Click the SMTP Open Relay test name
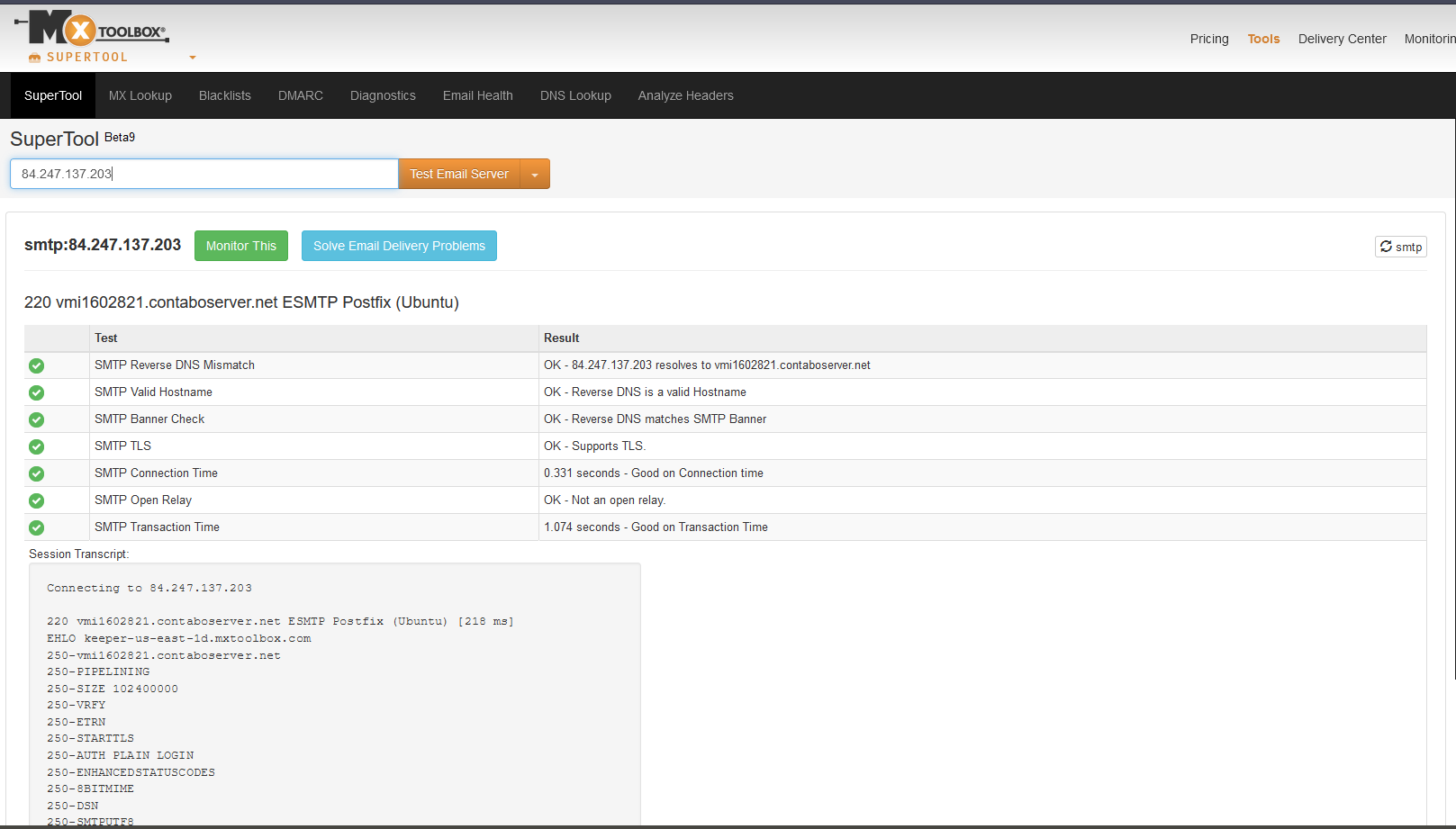The image size is (1456, 829). coord(143,500)
